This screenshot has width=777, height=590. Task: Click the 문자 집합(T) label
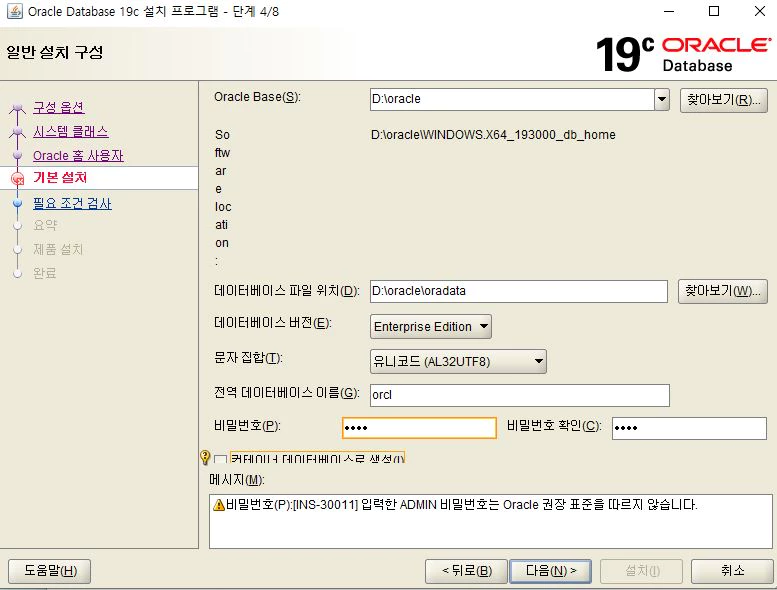click(248, 358)
